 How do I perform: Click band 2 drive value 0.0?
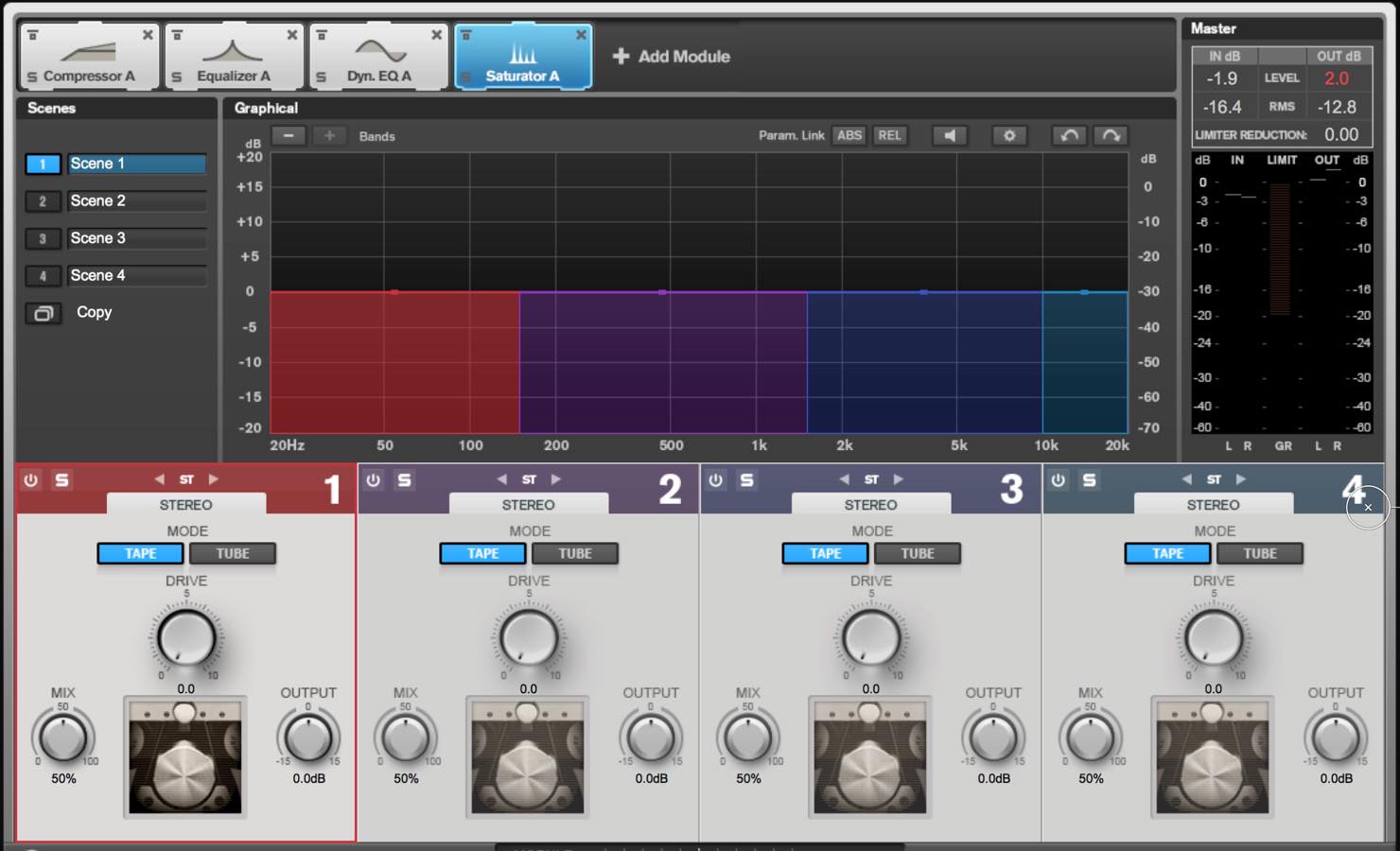529,689
